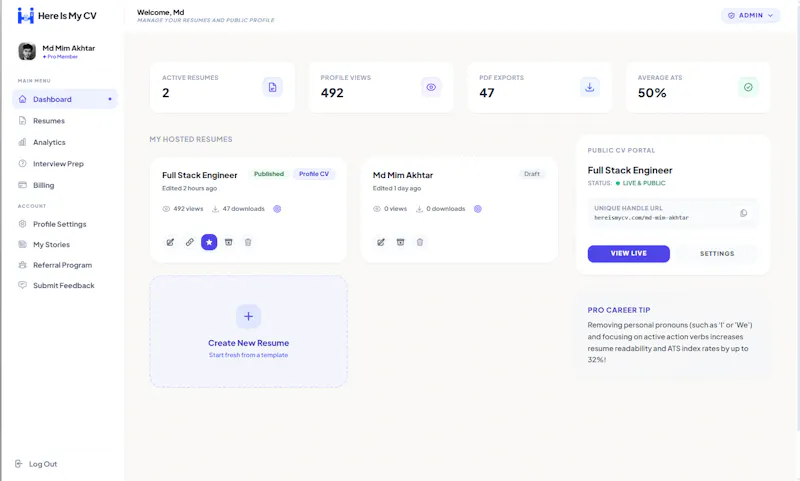Click Active Resumes document icon

point(272,87)
